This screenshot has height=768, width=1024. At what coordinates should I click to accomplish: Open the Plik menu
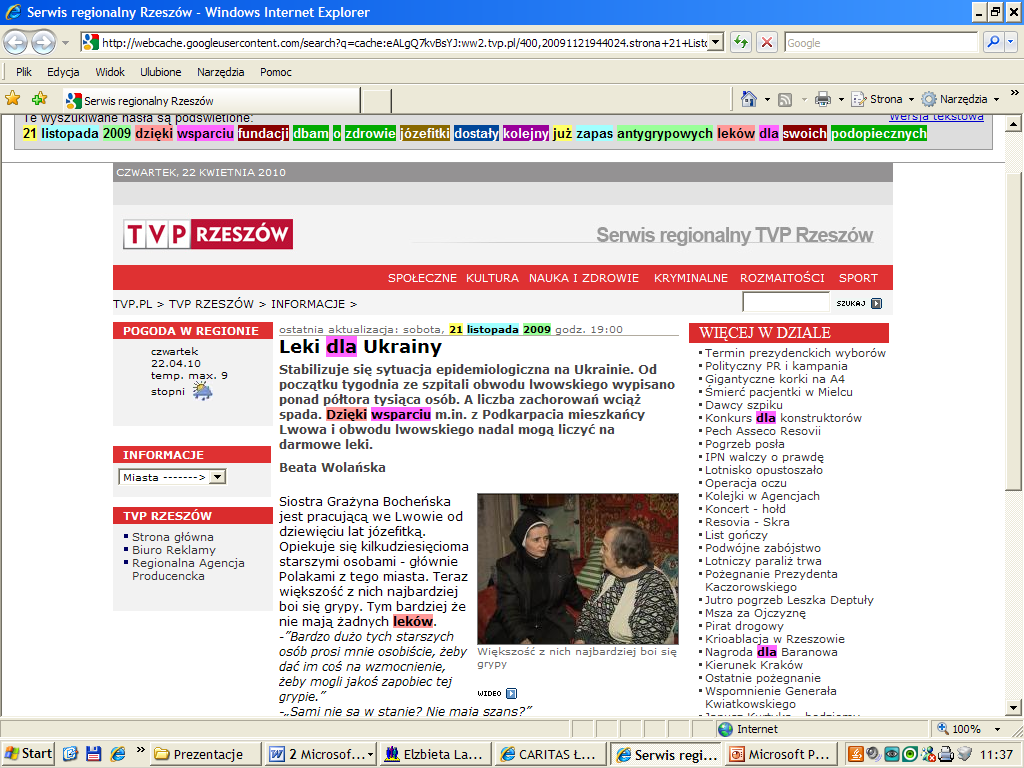click(x=24, y=72)
